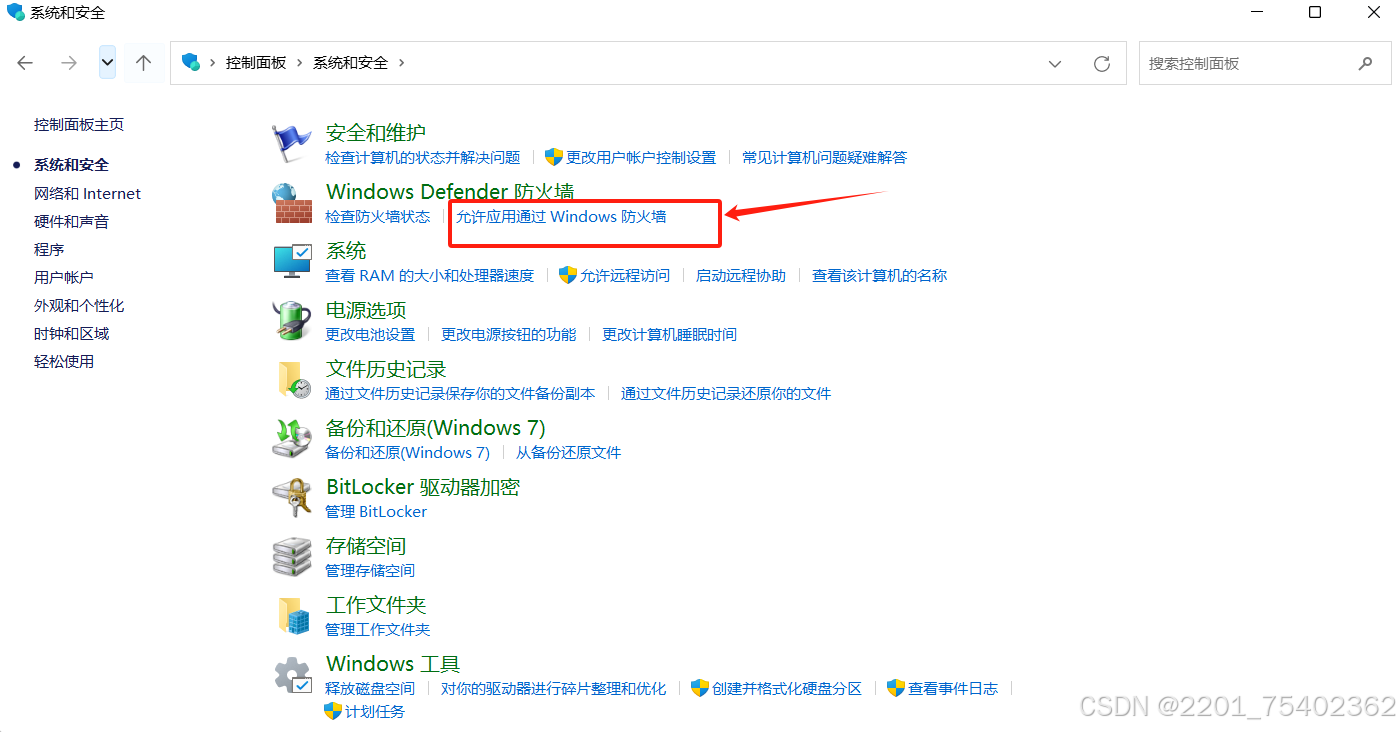Go forward with the right arrow button

tap(69, 63)
